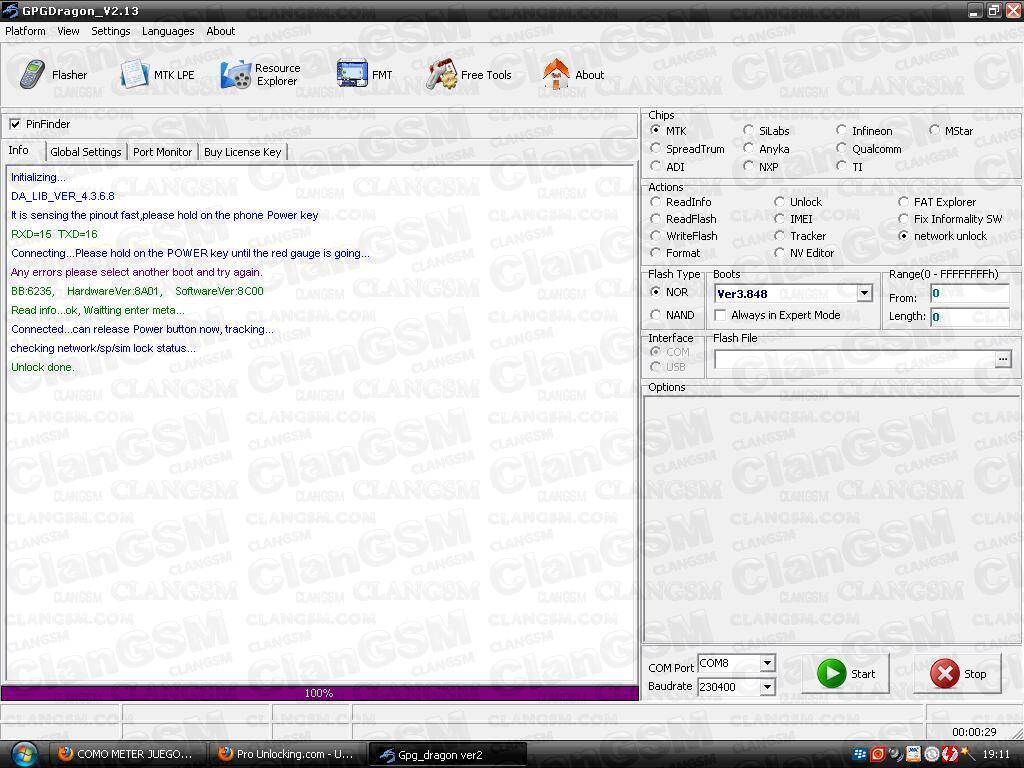
Task: Launch the MTK LPE notepad tool
Action: click(157, 74)
